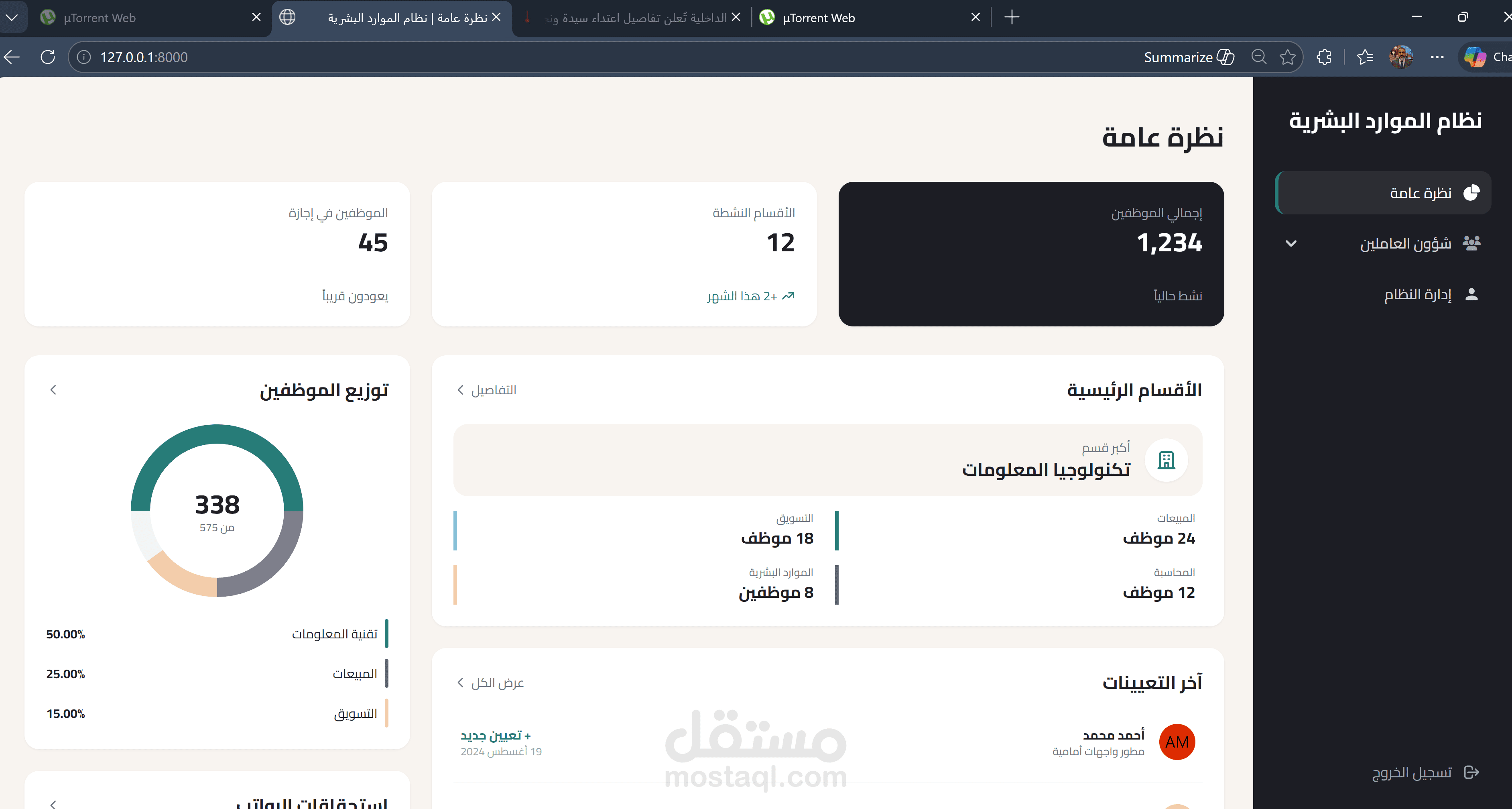Add page to favorites star icon
The image size is (1512, 809).
1287,57
